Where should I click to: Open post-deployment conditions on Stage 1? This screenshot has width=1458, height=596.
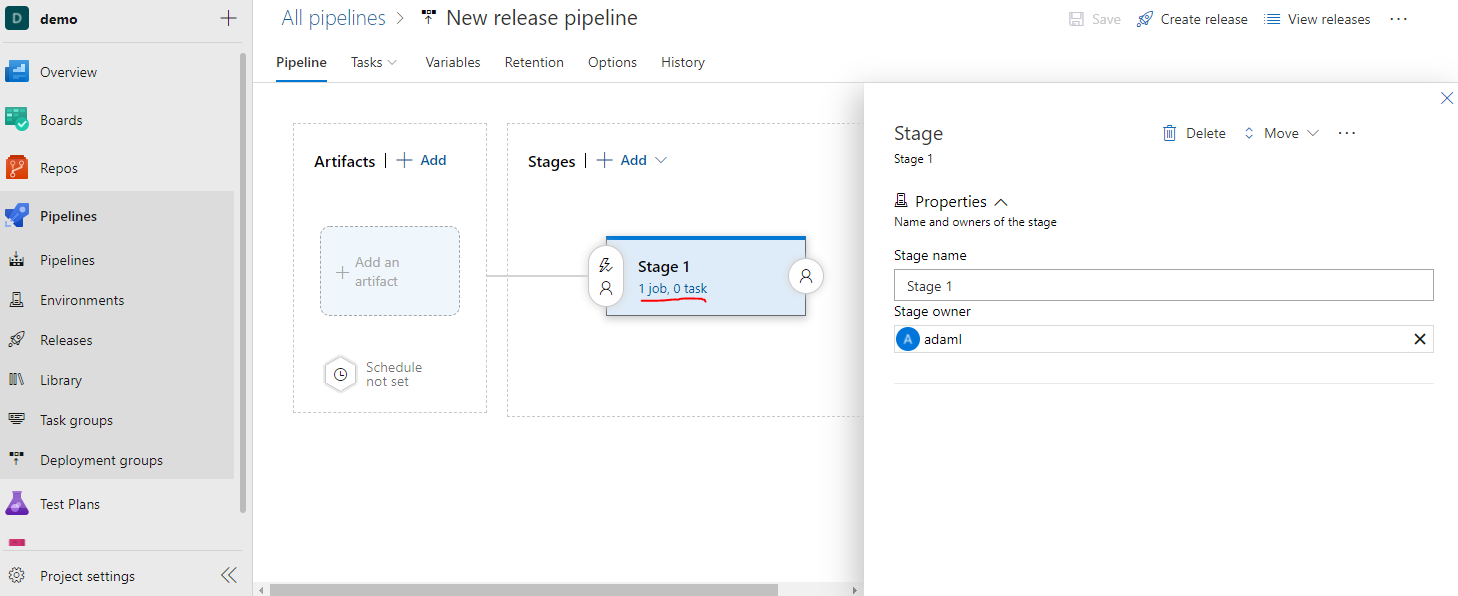[x=806, y=276]
